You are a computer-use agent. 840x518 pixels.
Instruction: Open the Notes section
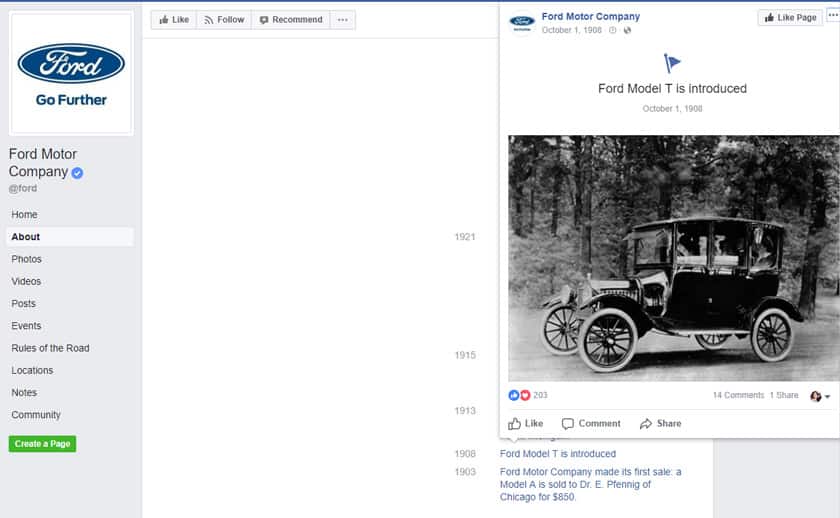[x=24, y=393]
